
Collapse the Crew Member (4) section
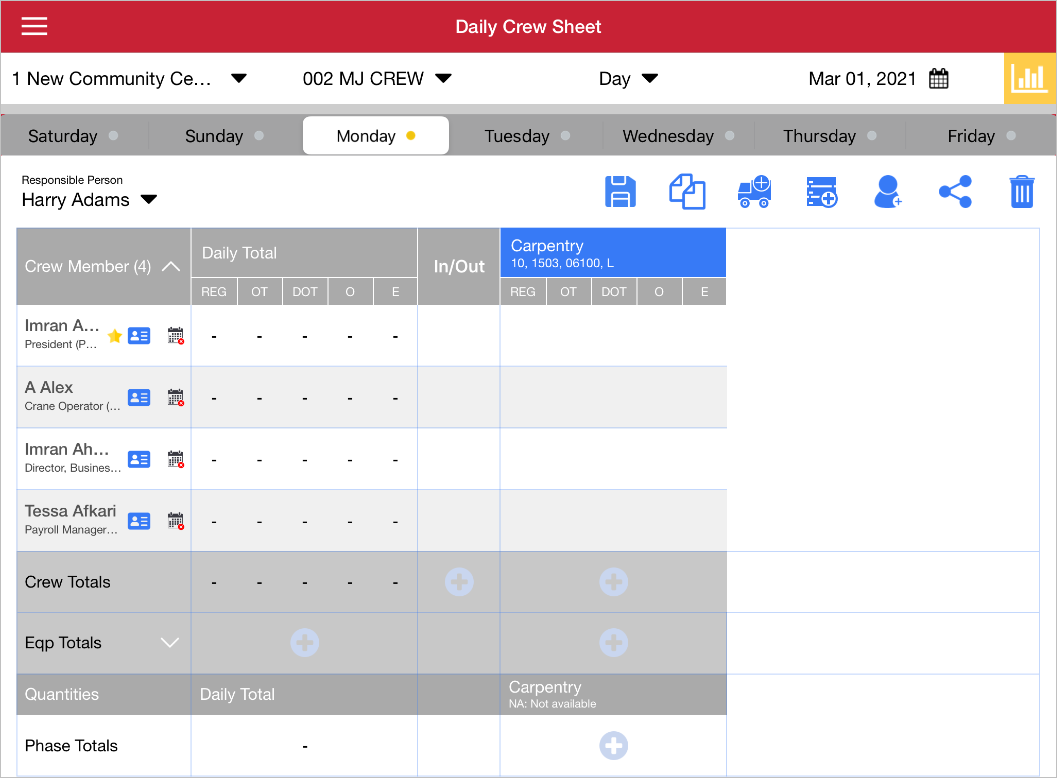(171, 266)
